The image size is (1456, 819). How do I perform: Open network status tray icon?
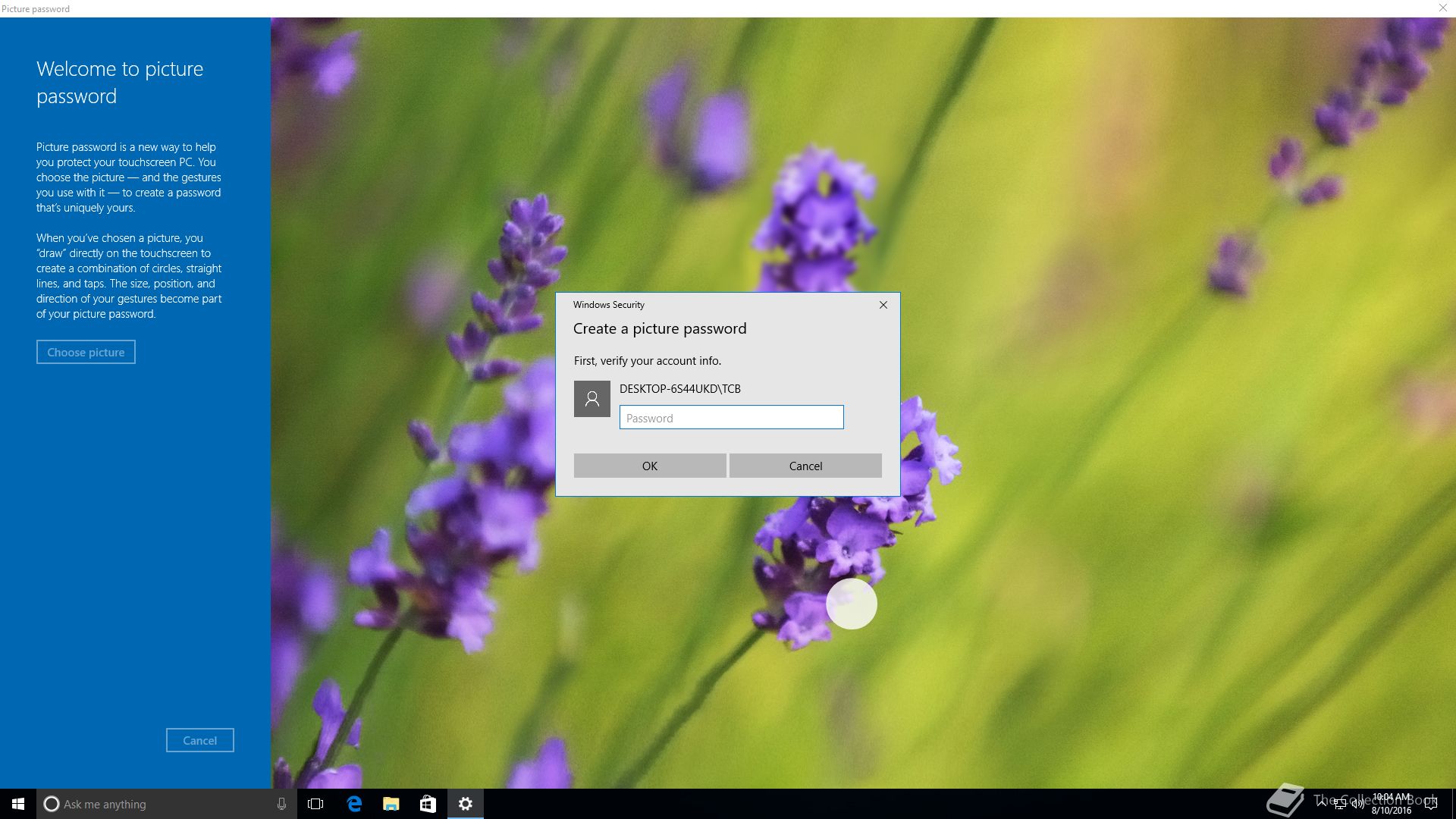pyautogui.click(x=1340, y=805)
